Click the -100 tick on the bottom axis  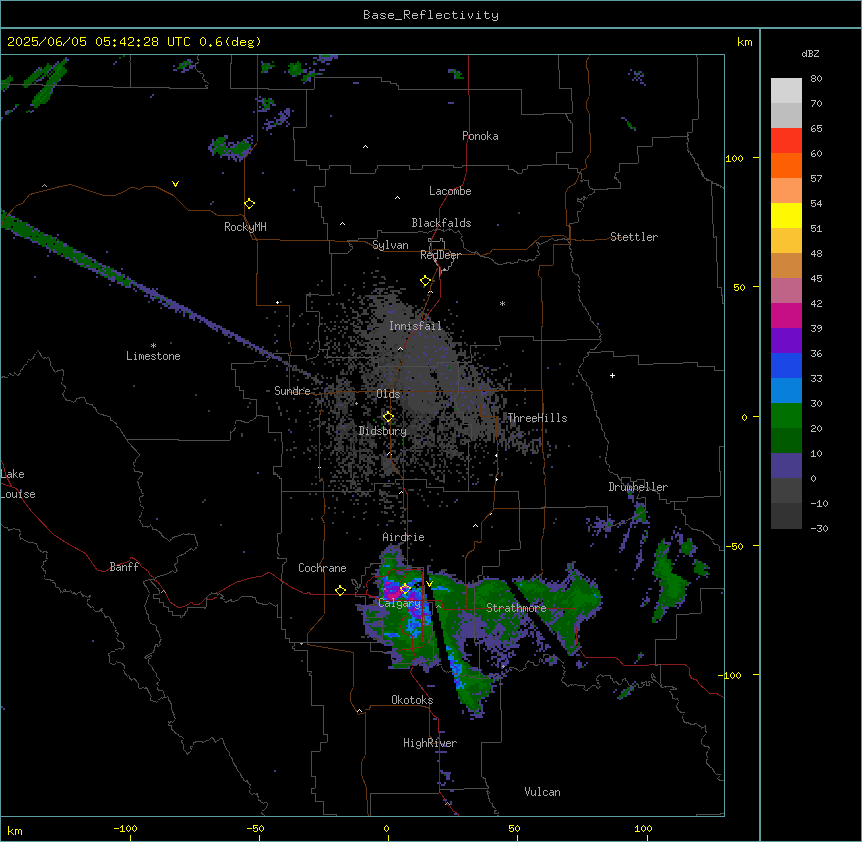point(125,828)
